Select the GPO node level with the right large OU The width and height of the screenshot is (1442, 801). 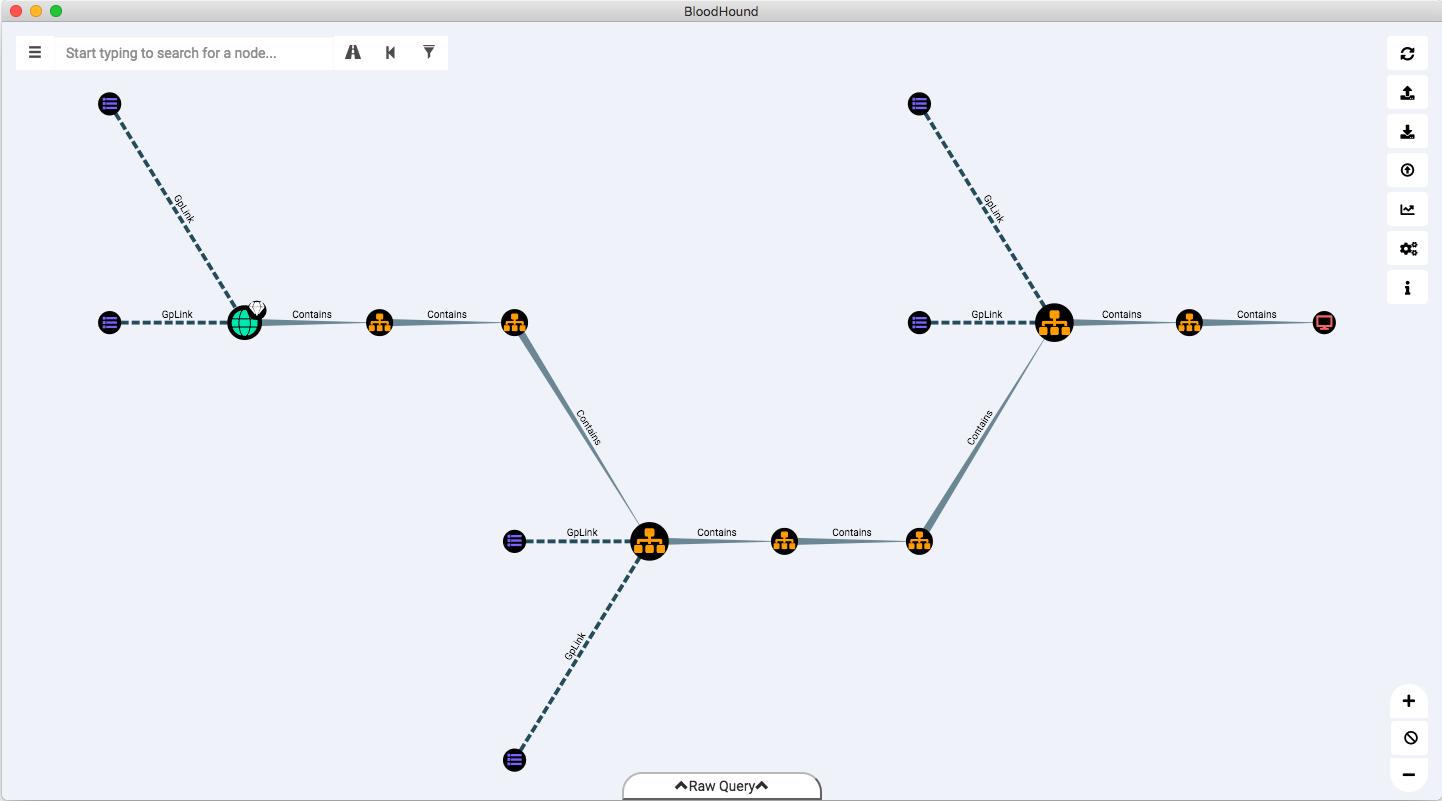point(919,322)
